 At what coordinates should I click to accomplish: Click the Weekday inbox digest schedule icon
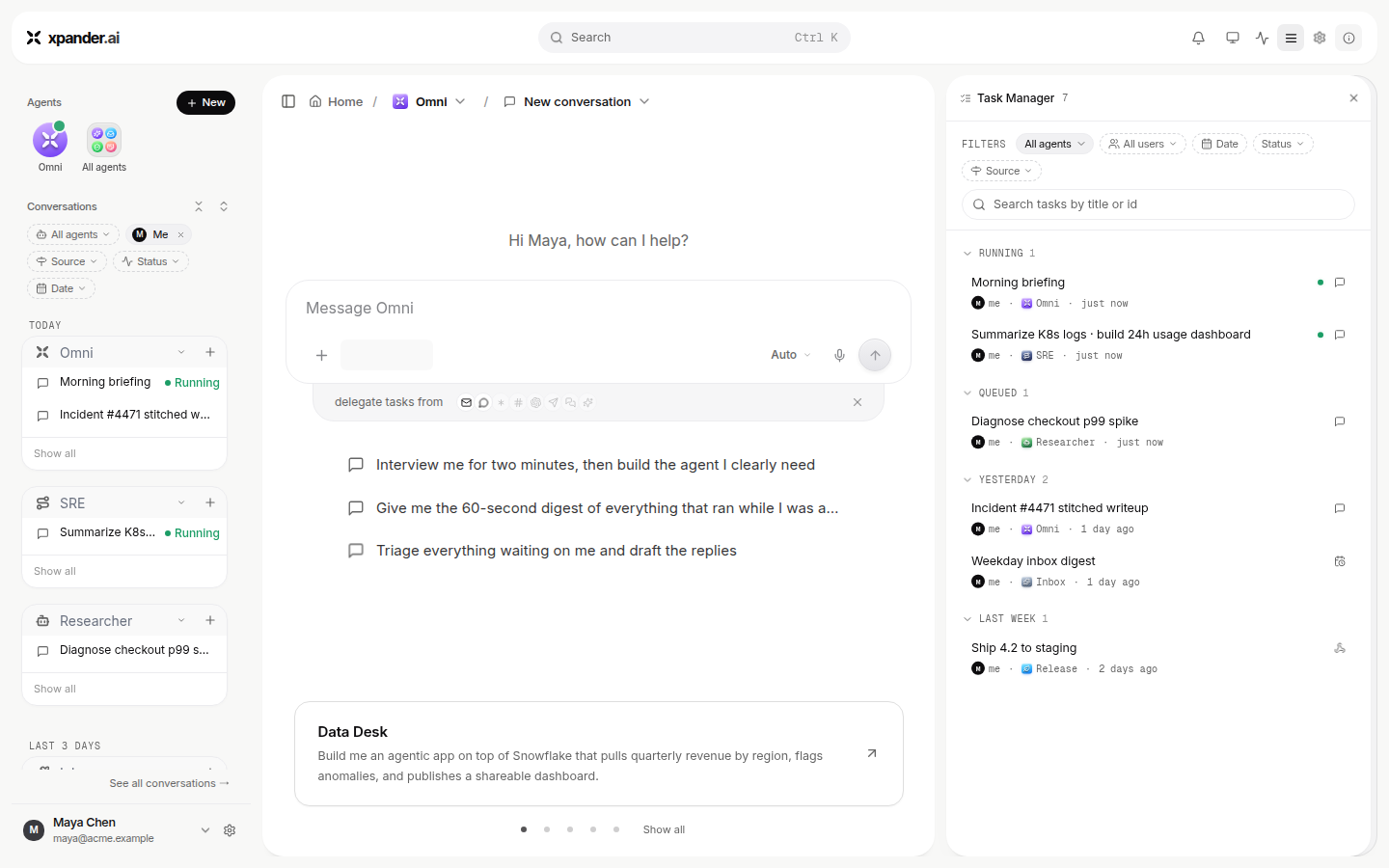[x=1340, y=561]
